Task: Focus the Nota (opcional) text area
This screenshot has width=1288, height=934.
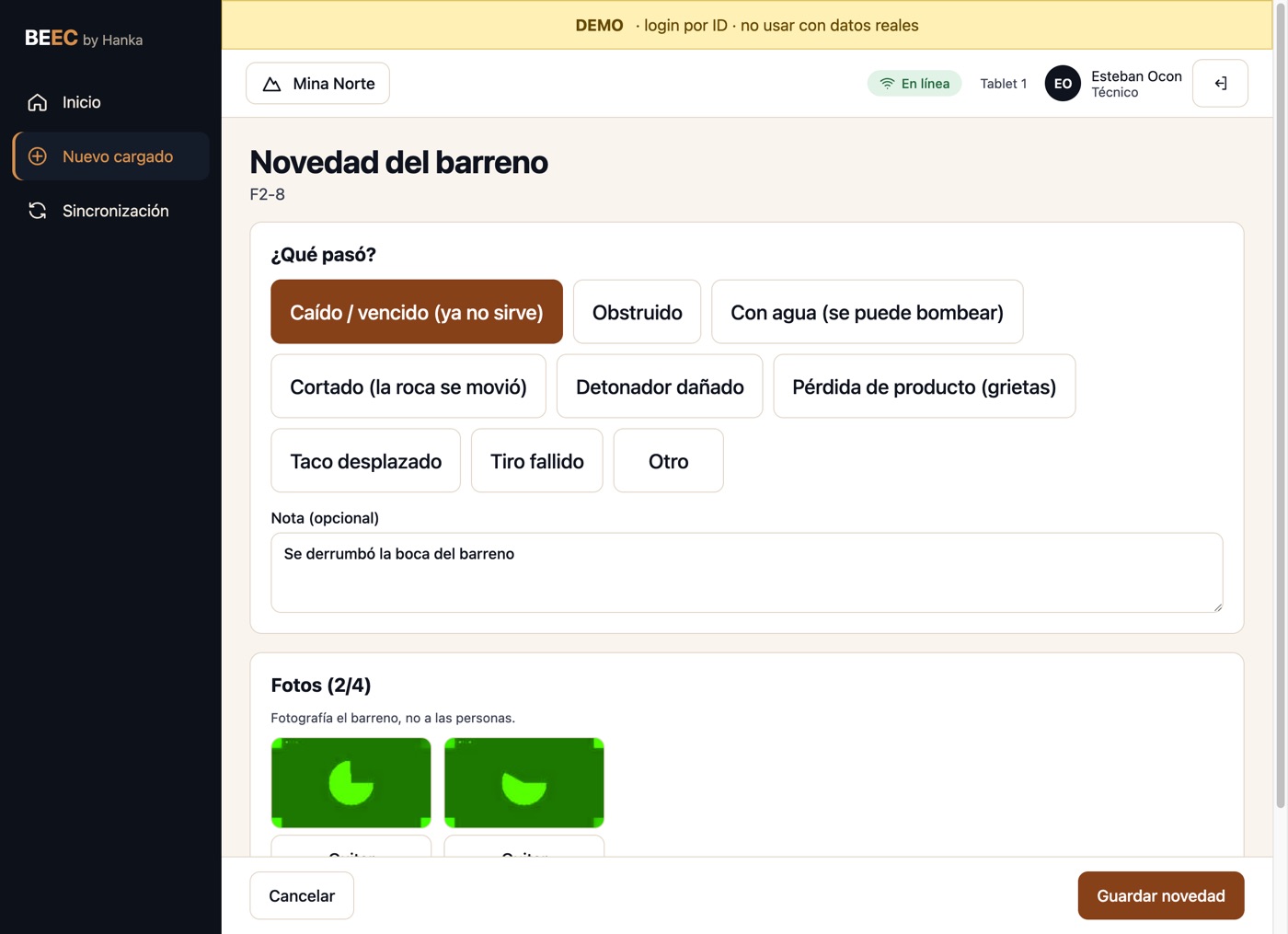Action: pos(747,572)
